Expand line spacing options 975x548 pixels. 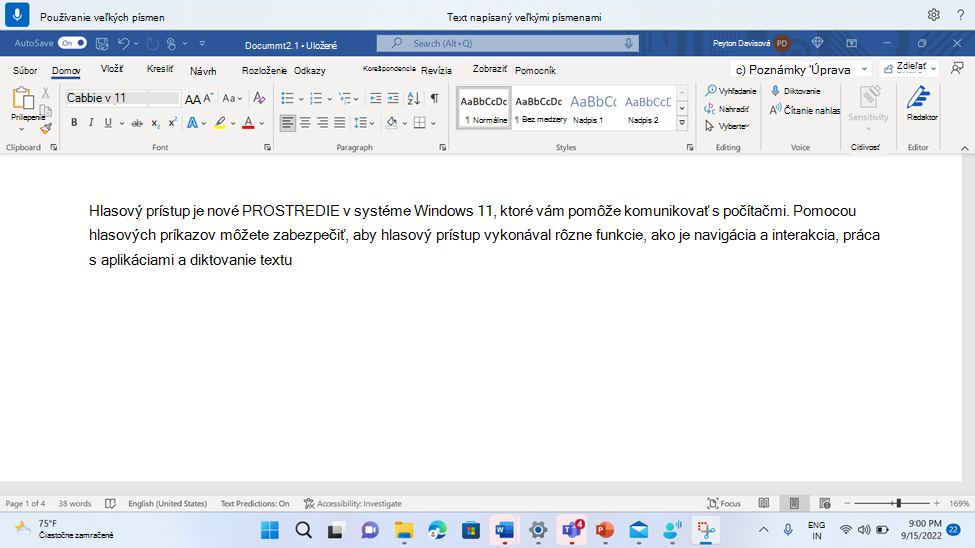tap(372, 123)
